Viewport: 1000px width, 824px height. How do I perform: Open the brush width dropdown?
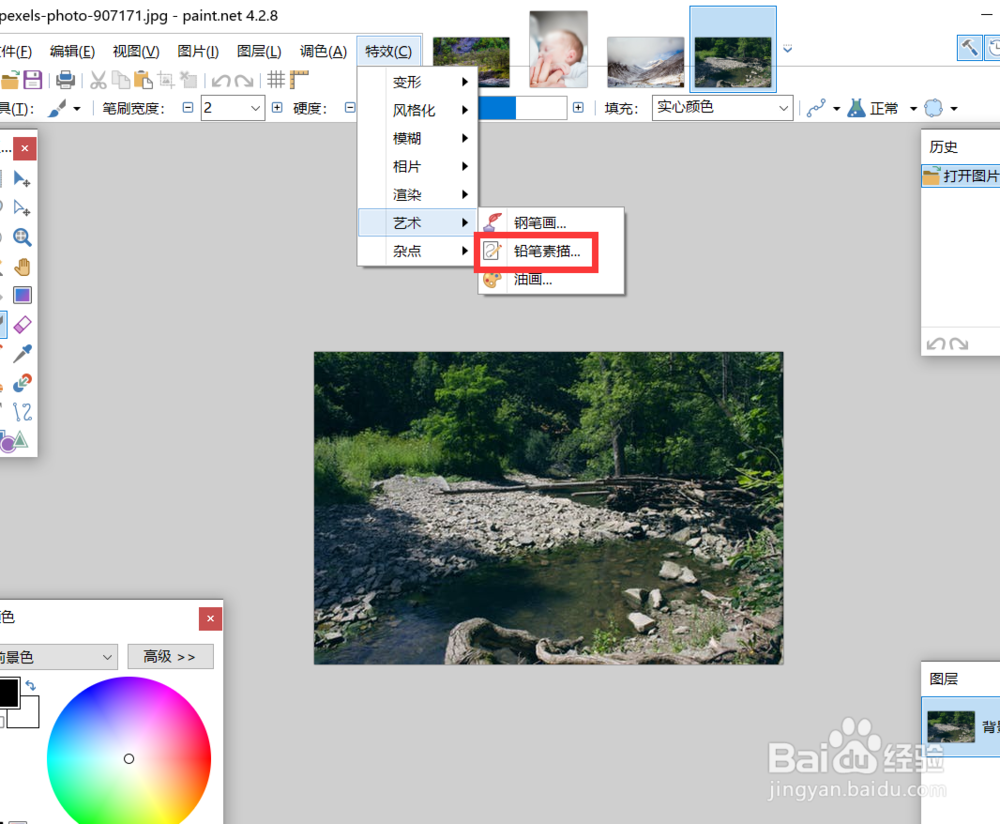click(255, 107)
